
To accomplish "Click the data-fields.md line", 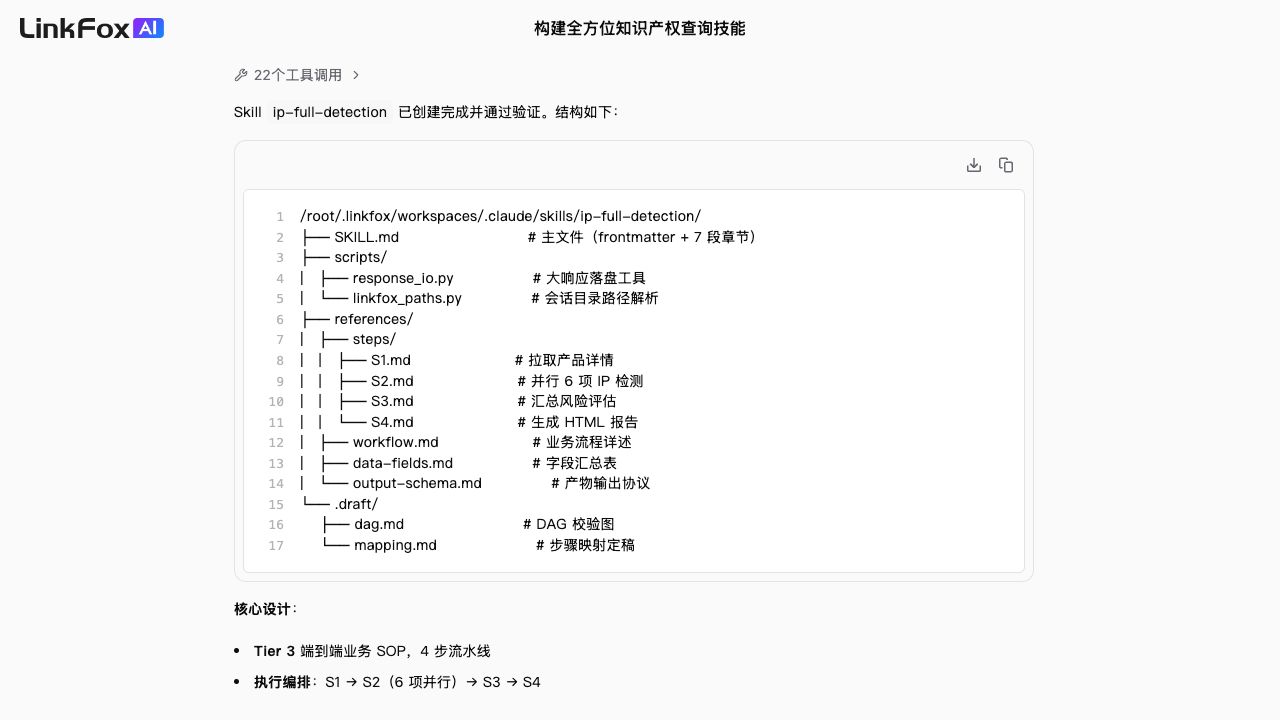I will click(459, 463).
